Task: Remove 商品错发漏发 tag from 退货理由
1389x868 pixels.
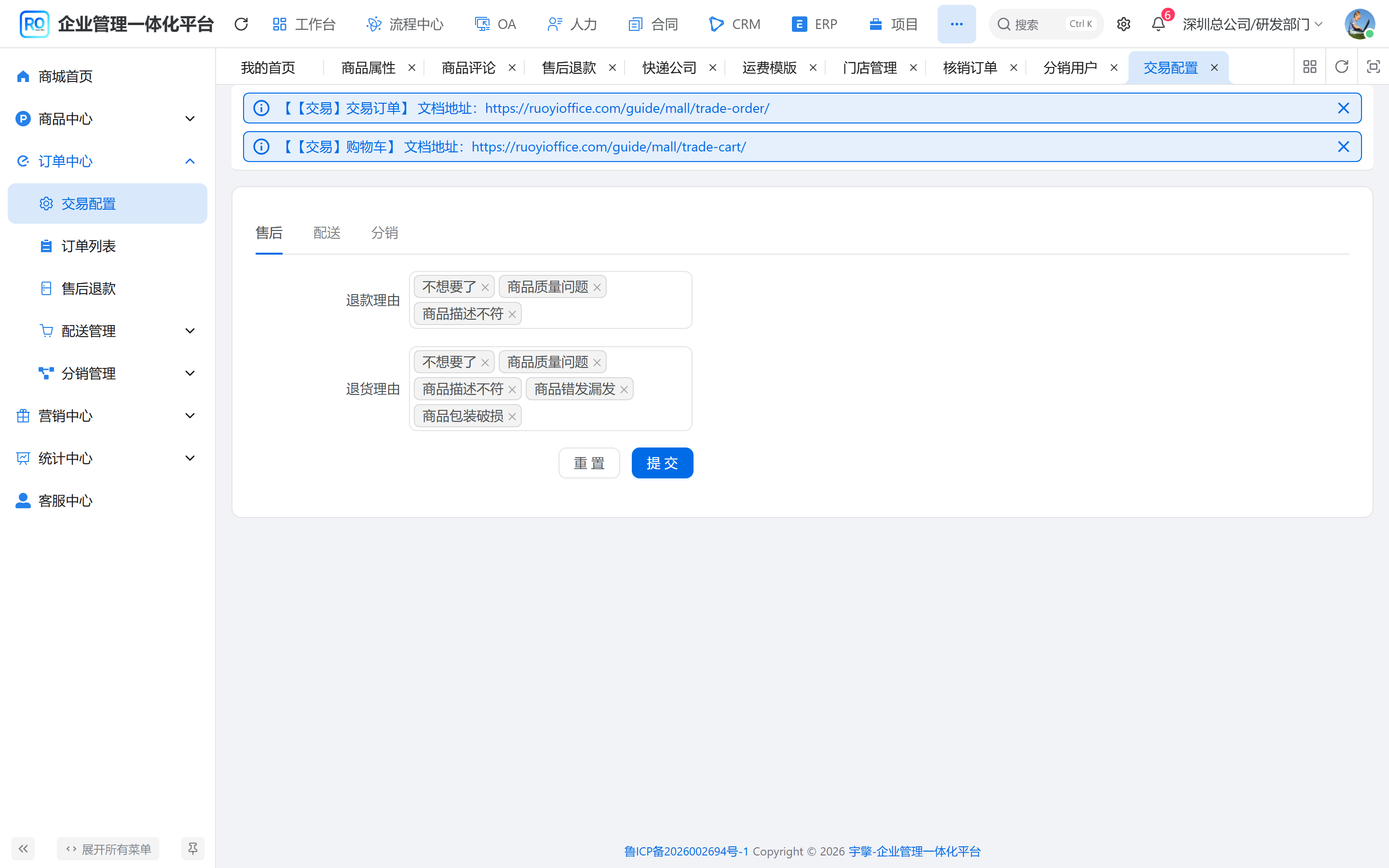Action: pyautogui.click(x=624, y=389)
